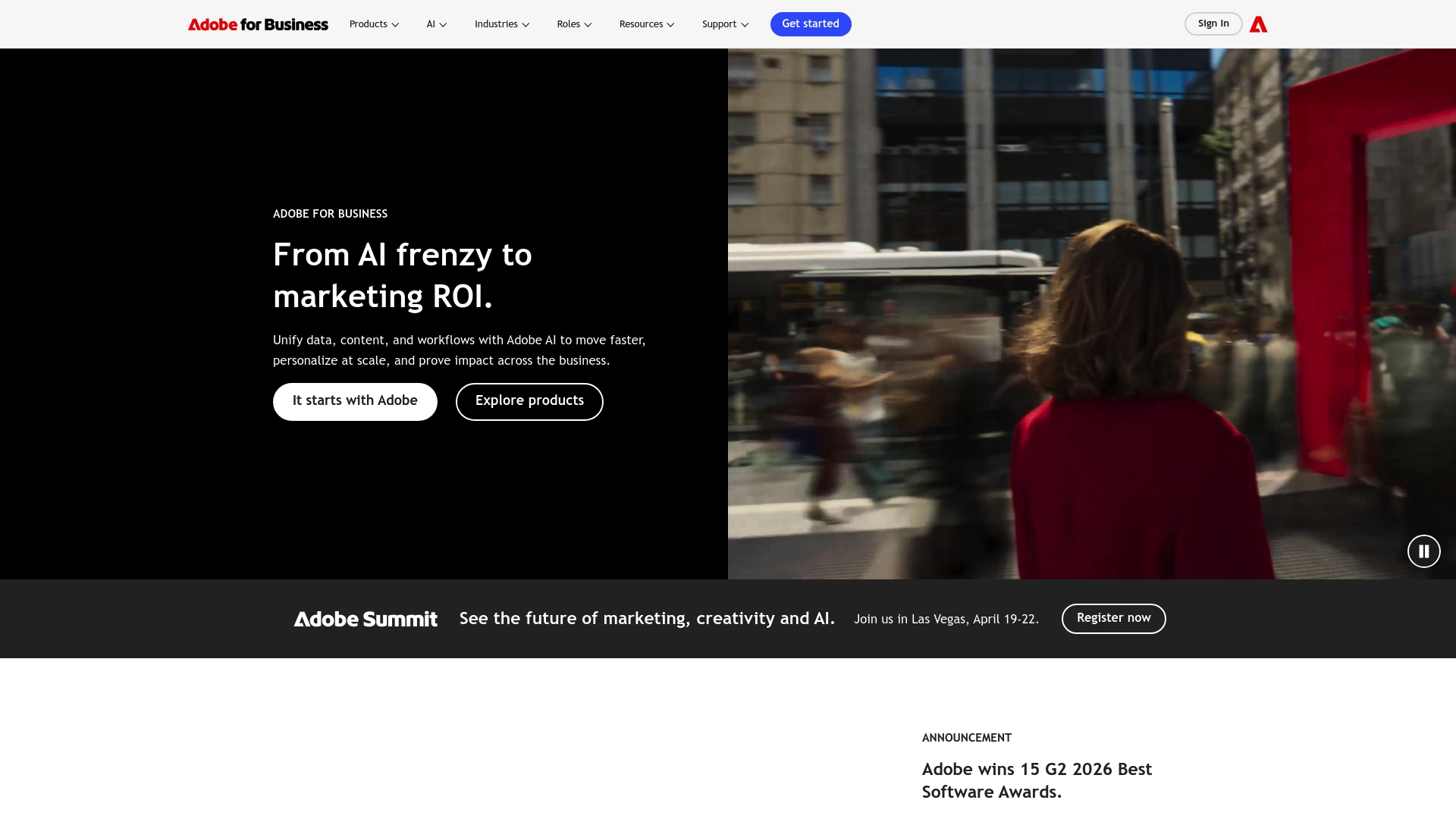Click the 'ADOBE FOR BUSINESS' eyebrow label
1456x819 pixels.
[330, 214]
